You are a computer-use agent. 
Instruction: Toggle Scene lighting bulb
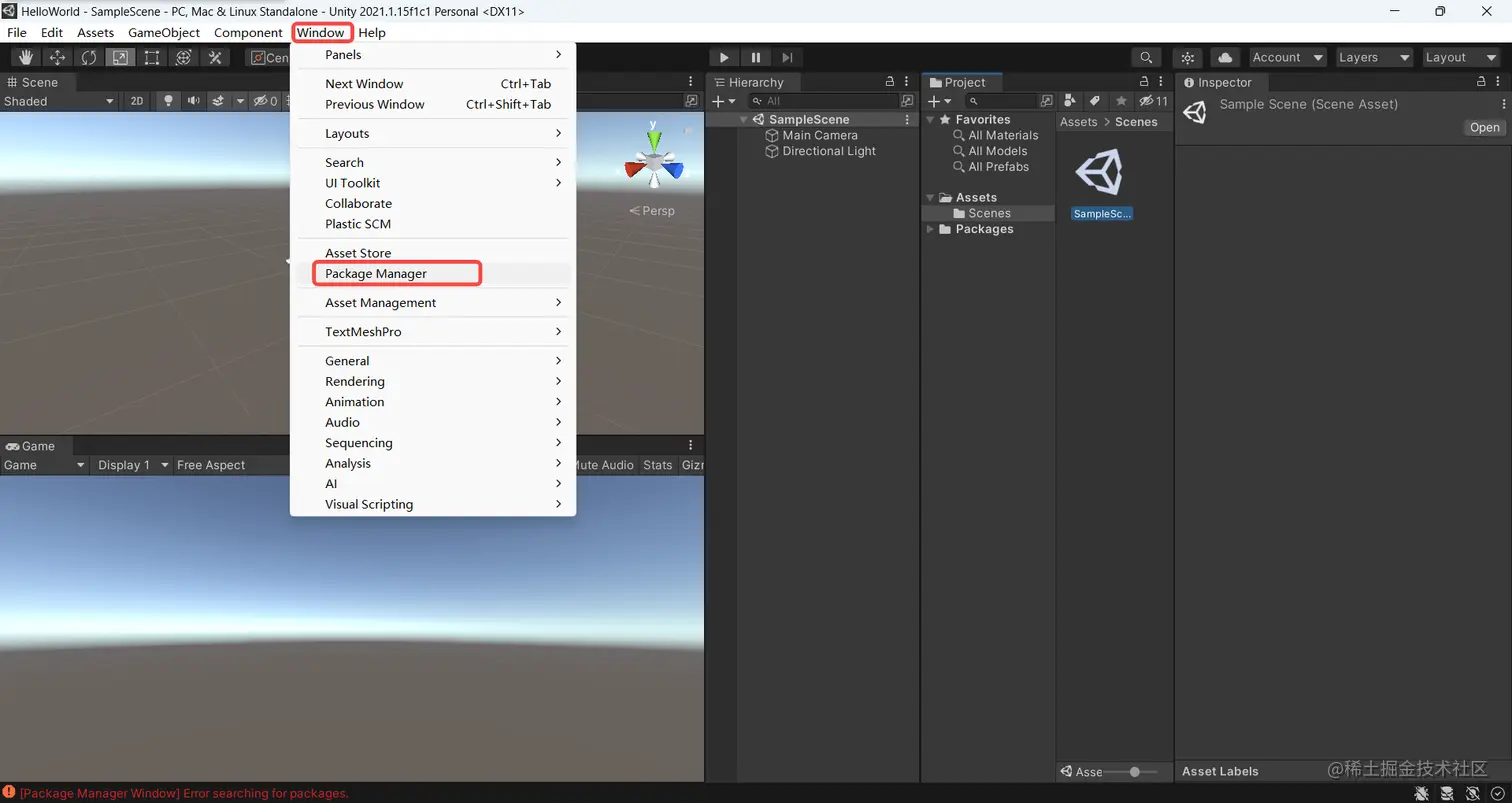click(168, 101)
